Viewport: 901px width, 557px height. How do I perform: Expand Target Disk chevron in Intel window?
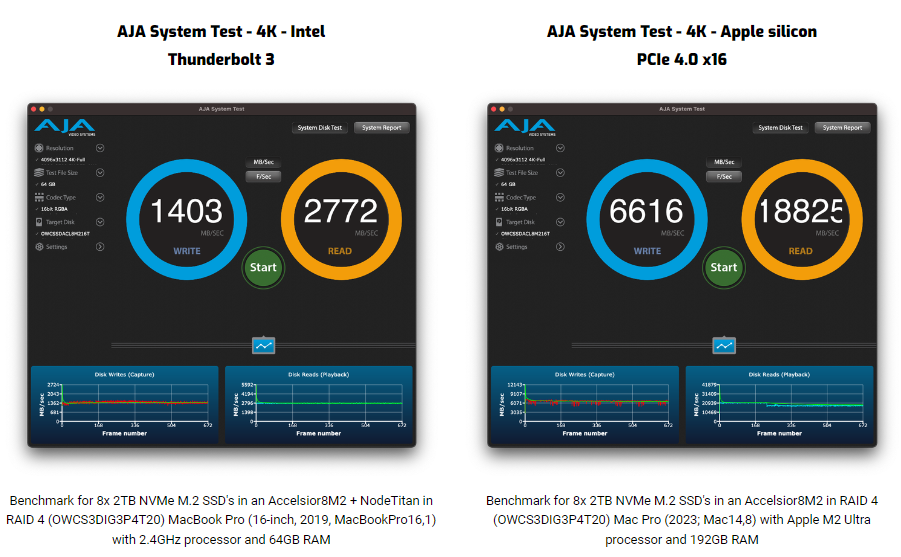click(100, 222)
